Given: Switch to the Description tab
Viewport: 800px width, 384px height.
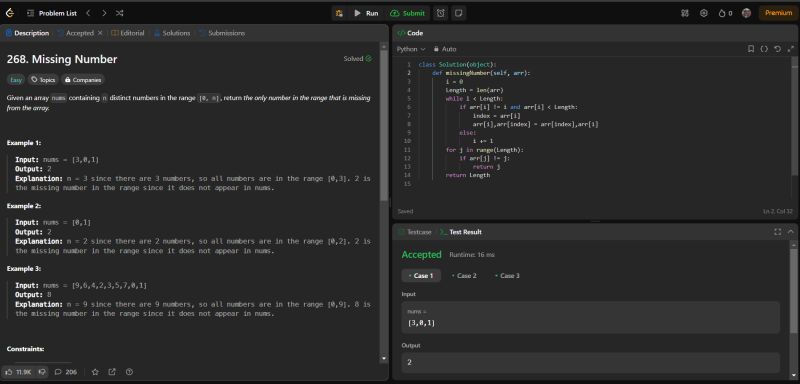Looking at the screenshot, I should [28, 33].
